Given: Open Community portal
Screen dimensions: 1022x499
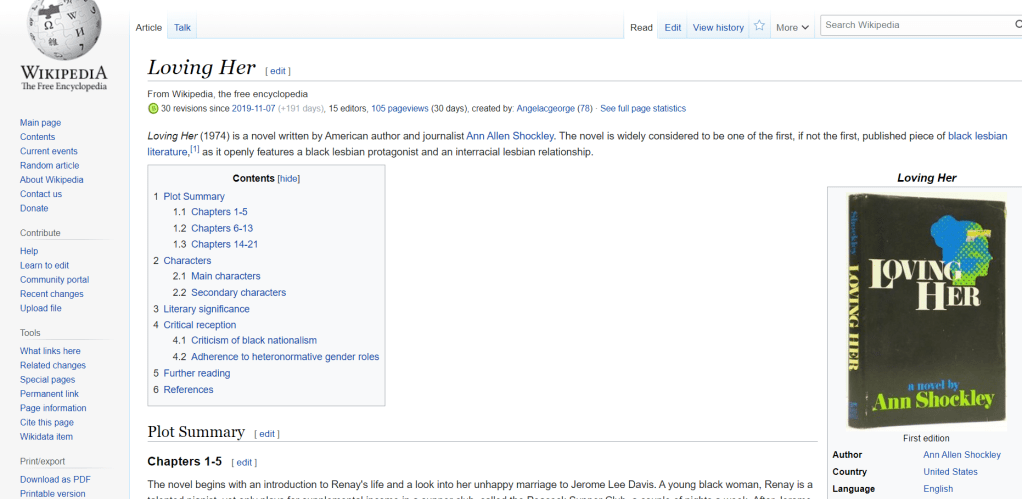Looking at the screenshot, I should 55,279.
